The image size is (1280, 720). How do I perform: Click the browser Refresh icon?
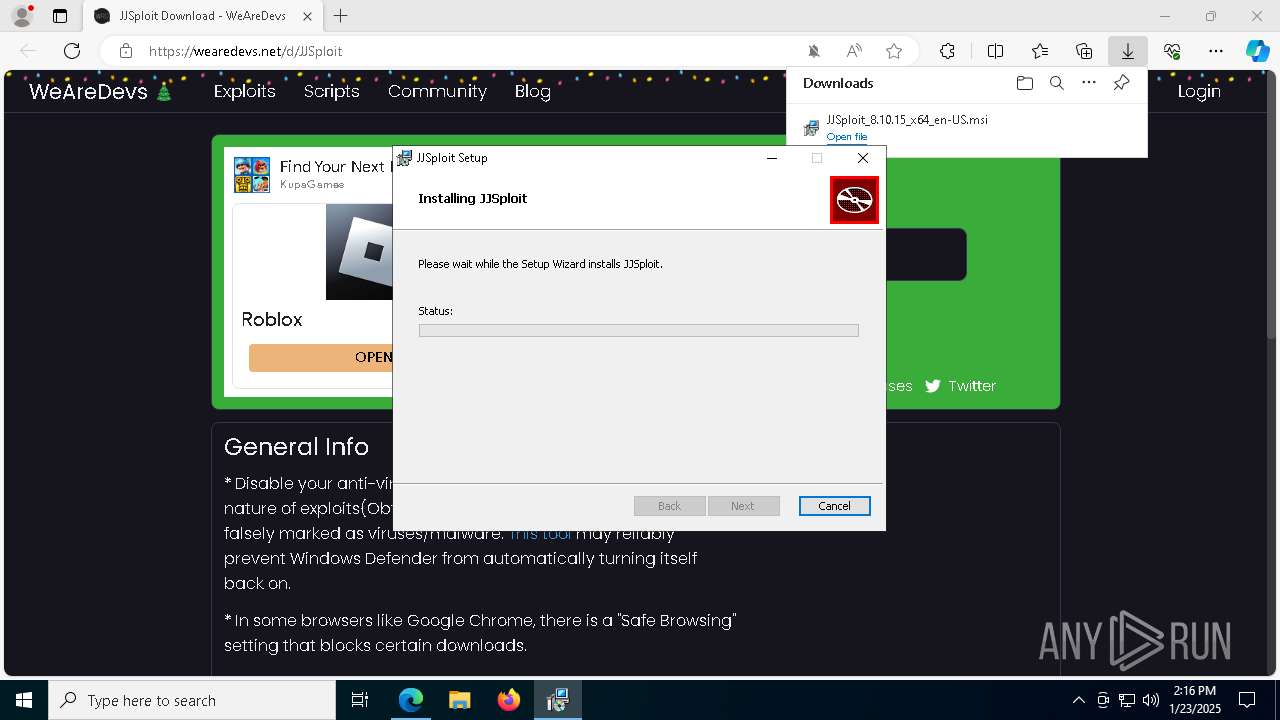(x=72, y=51)
